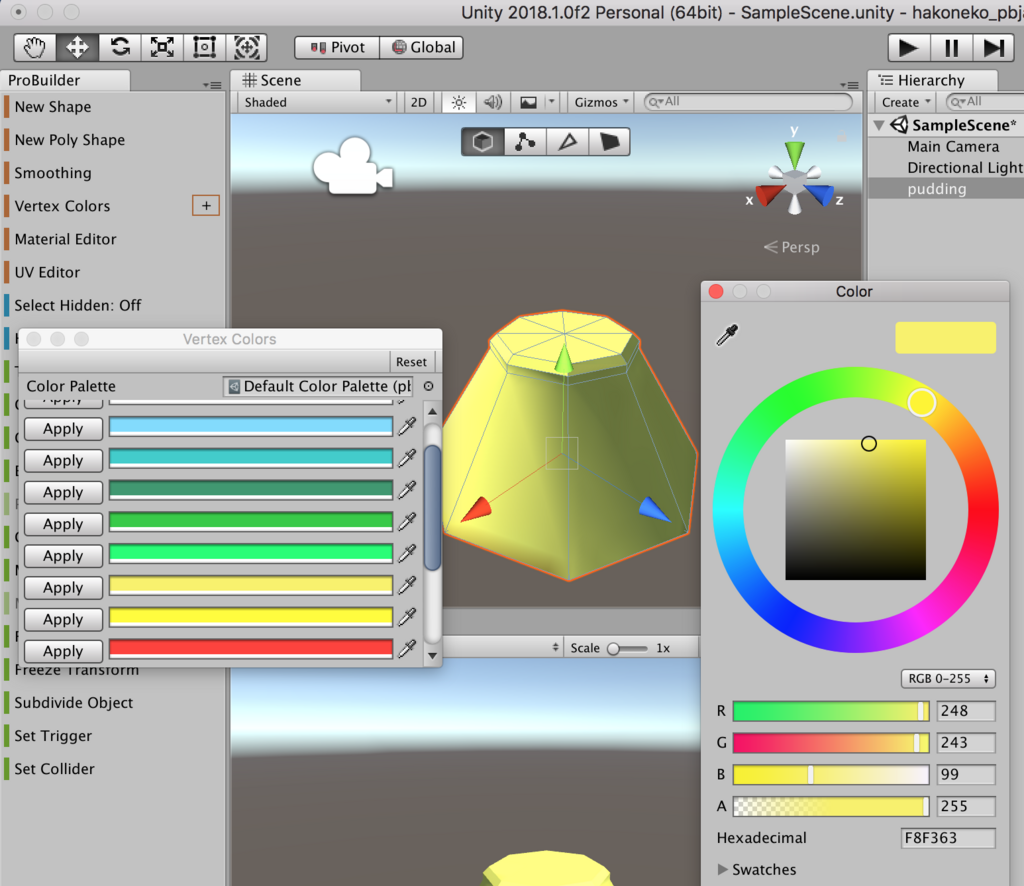Adjust the B channel slider
The width and height of the screenshot is (1024, 886).
(831, 774)
